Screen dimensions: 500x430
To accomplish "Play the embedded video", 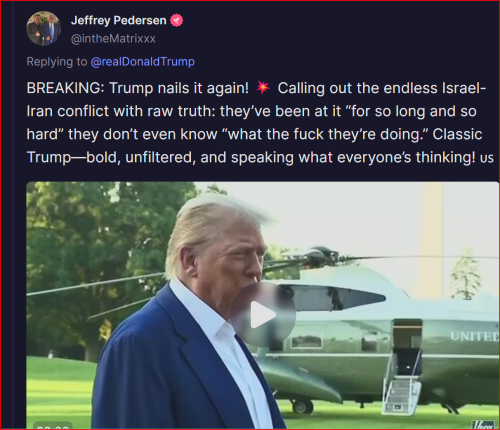I will tap(263, 315).
